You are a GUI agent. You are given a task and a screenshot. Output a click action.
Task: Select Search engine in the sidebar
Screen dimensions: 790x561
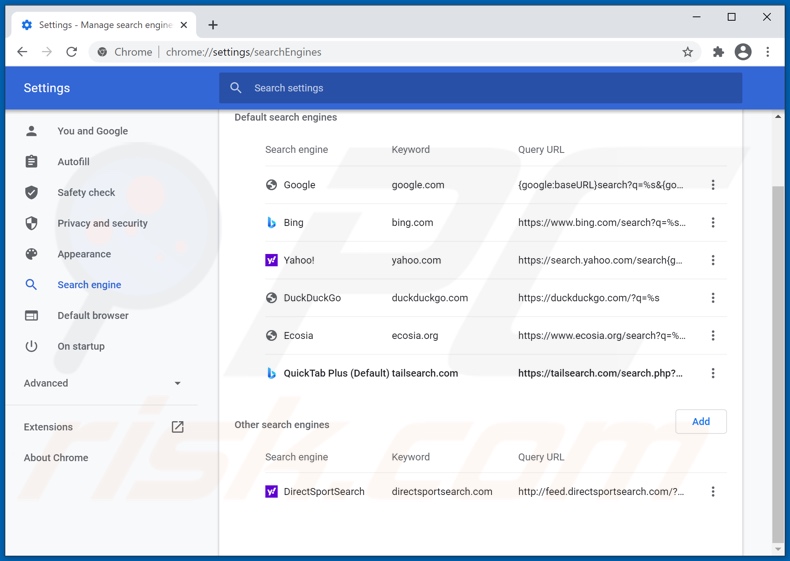click(89, 285)
